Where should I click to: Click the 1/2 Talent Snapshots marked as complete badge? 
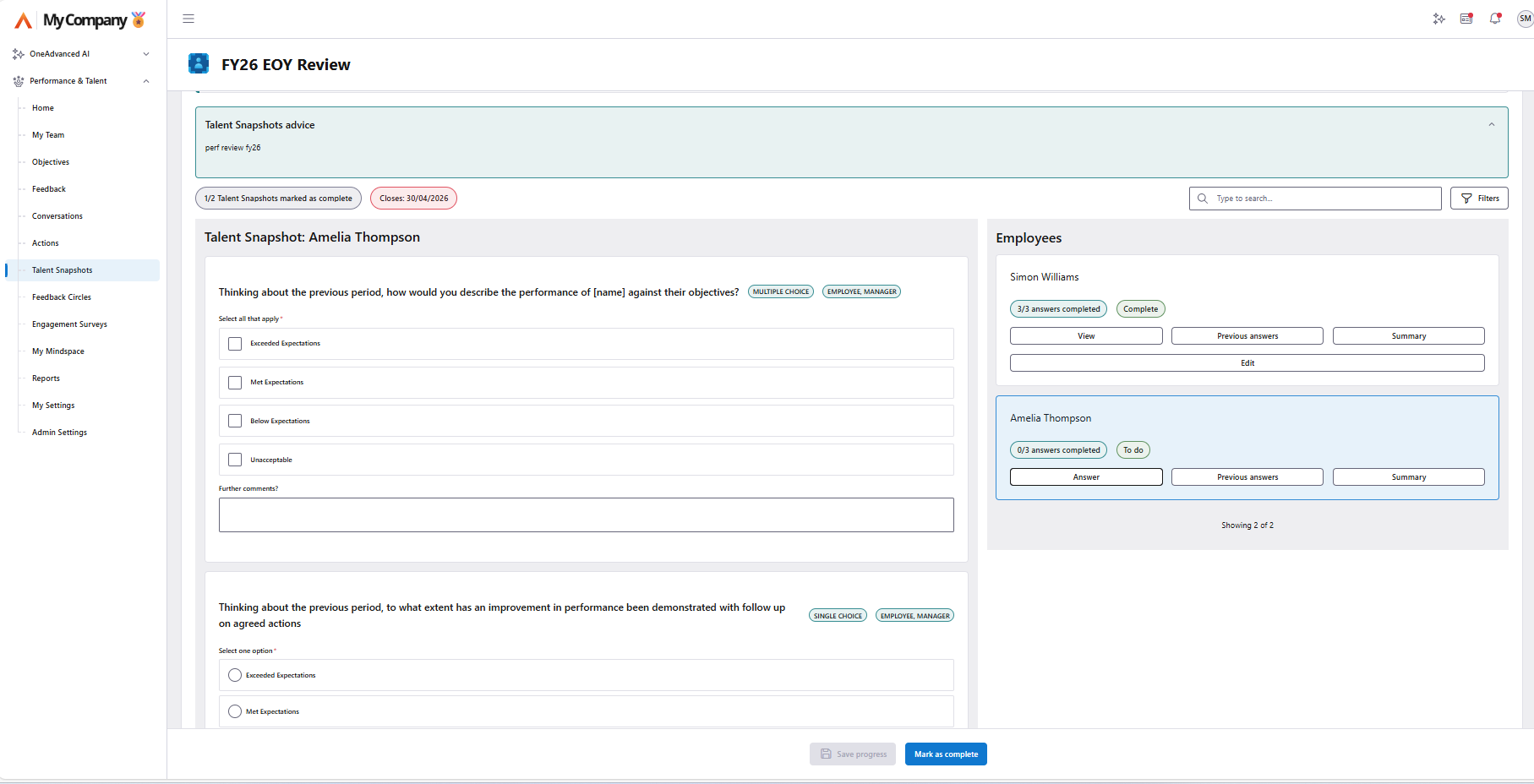(x=278, y=199)
